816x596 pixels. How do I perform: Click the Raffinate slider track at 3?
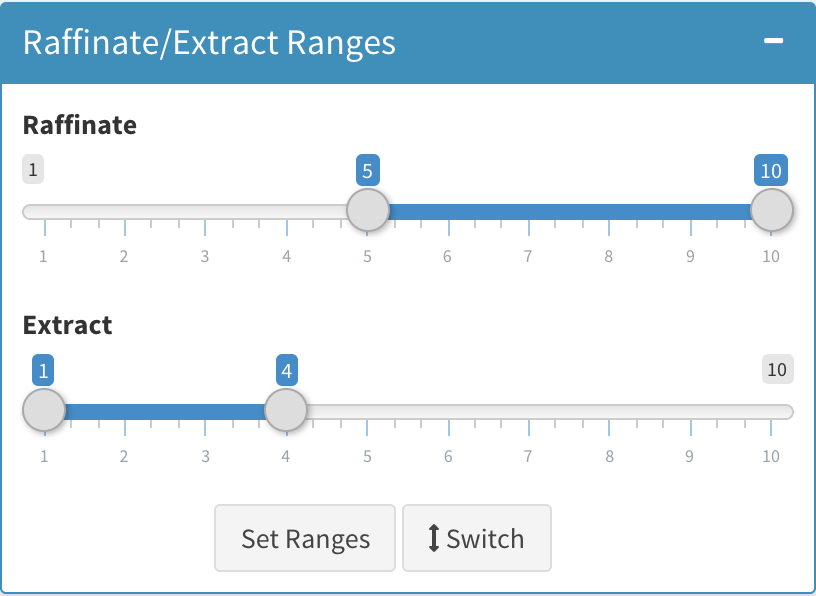pos(205,212)
